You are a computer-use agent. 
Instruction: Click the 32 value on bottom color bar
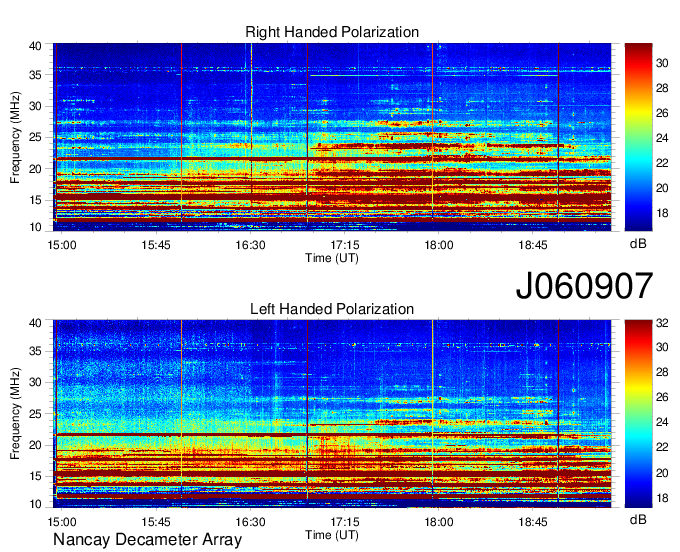(x=662, y=323)
